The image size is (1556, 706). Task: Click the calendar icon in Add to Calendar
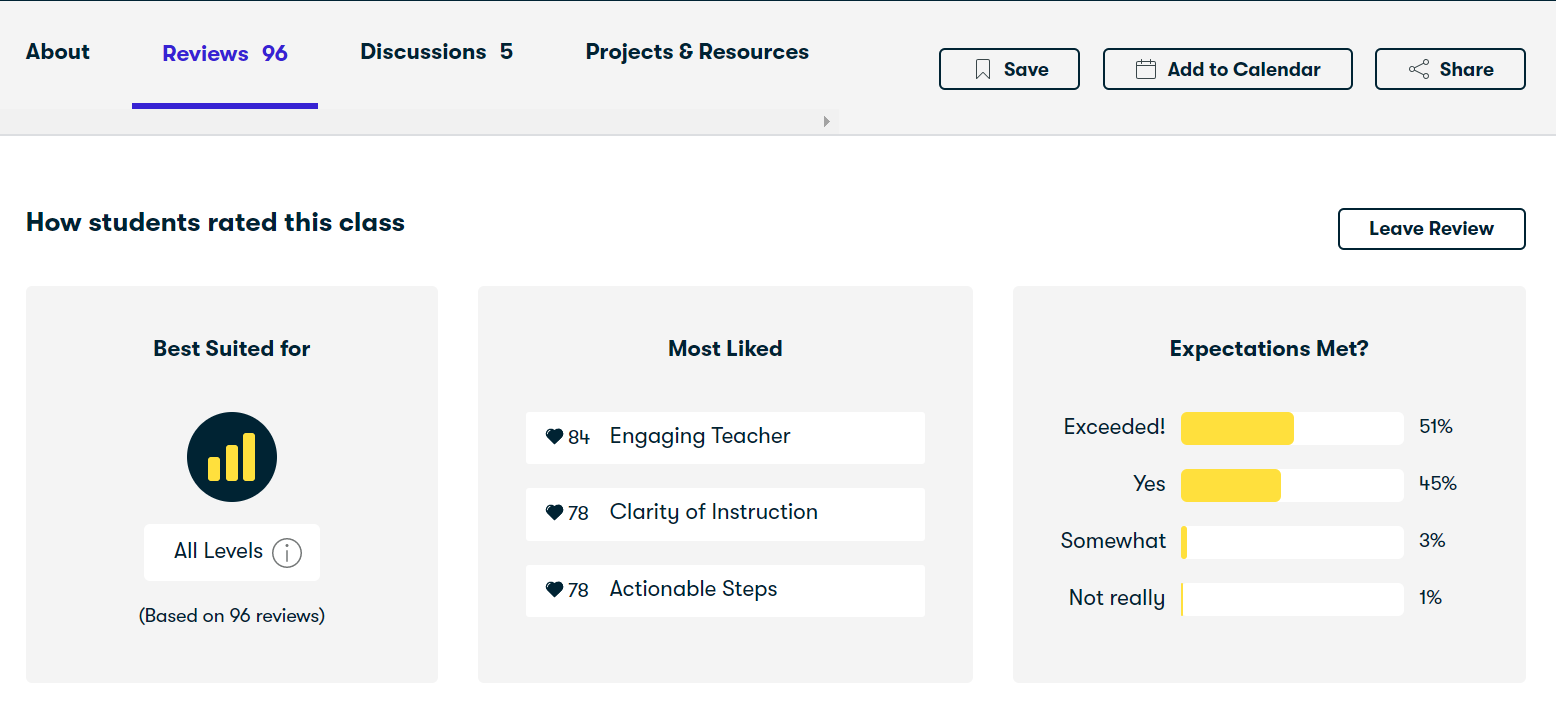[1146, 70]
